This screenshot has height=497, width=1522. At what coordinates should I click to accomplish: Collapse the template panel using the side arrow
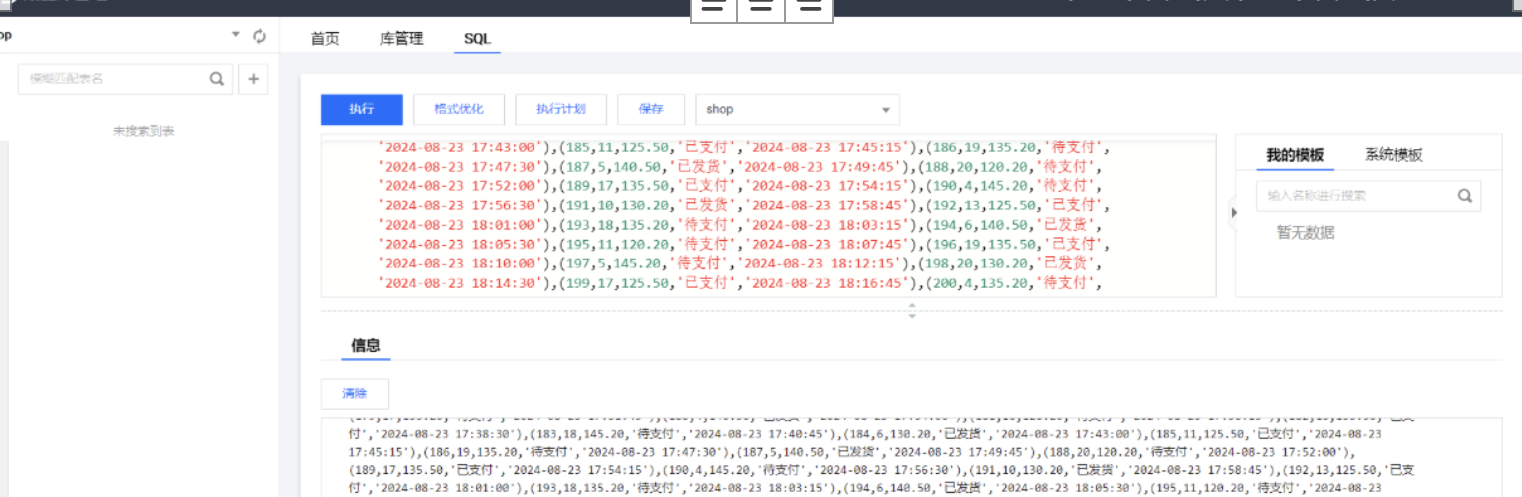[1231, 212]
